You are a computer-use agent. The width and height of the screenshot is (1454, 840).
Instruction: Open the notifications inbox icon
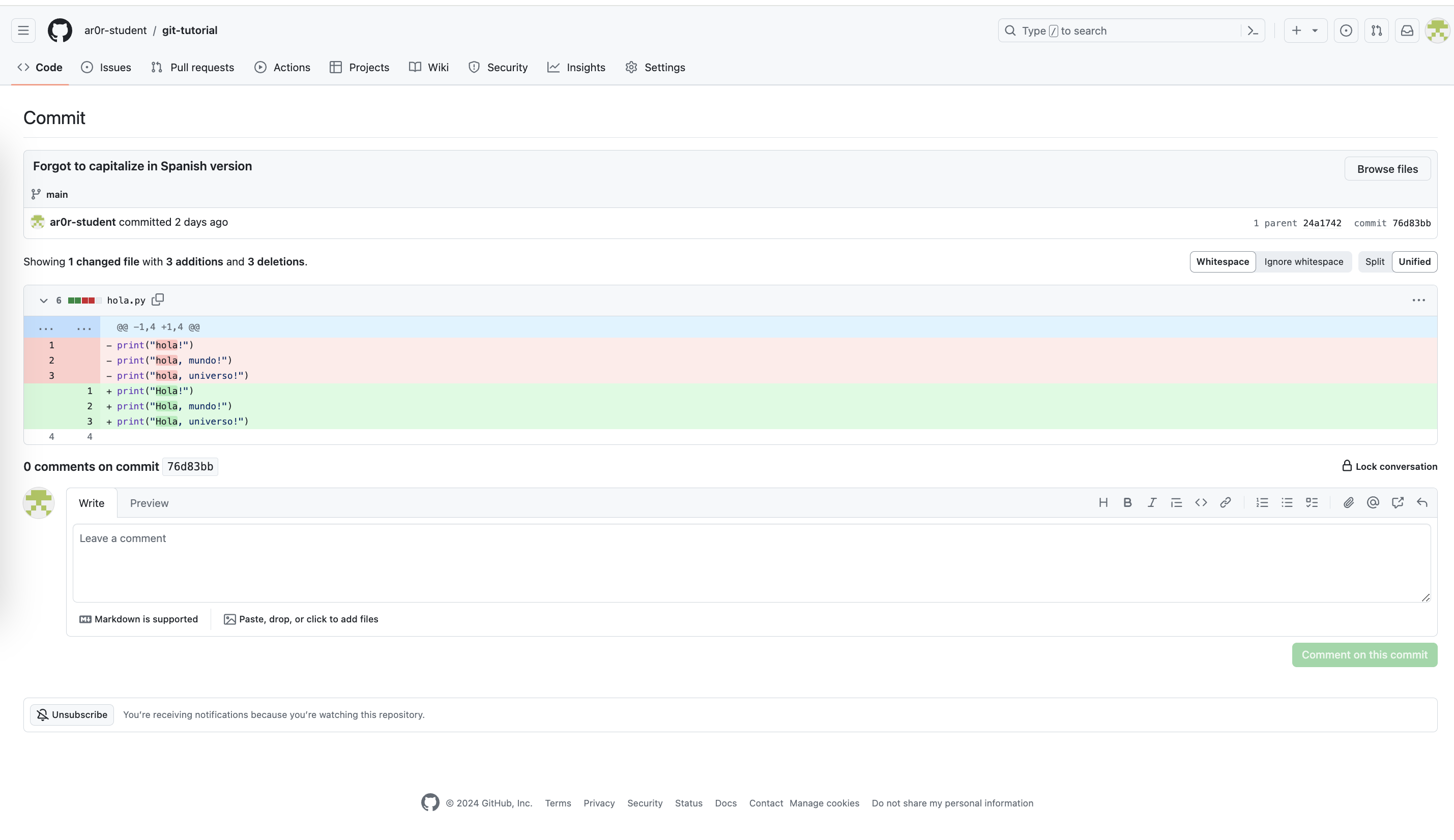coord(1407,31)
